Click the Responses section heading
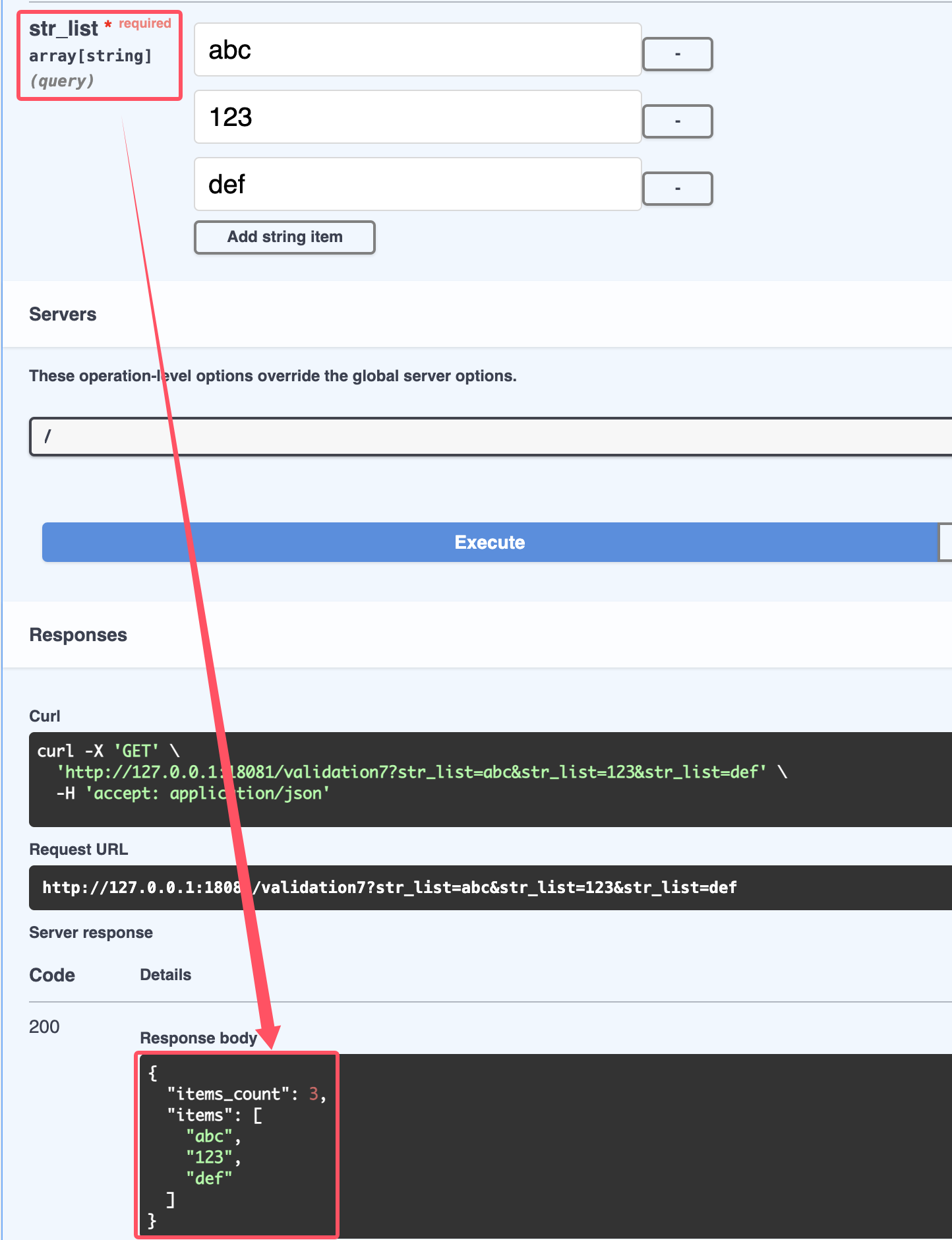 coord(78,635)
